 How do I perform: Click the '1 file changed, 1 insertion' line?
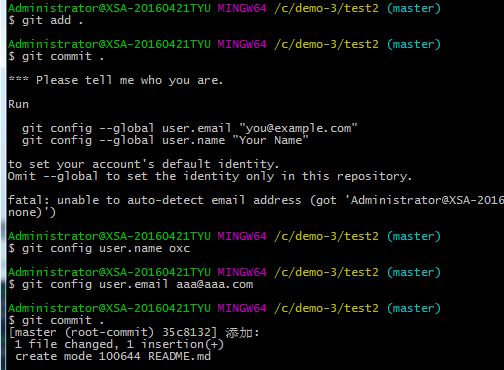pyautogui.click(x=119, y=344)
